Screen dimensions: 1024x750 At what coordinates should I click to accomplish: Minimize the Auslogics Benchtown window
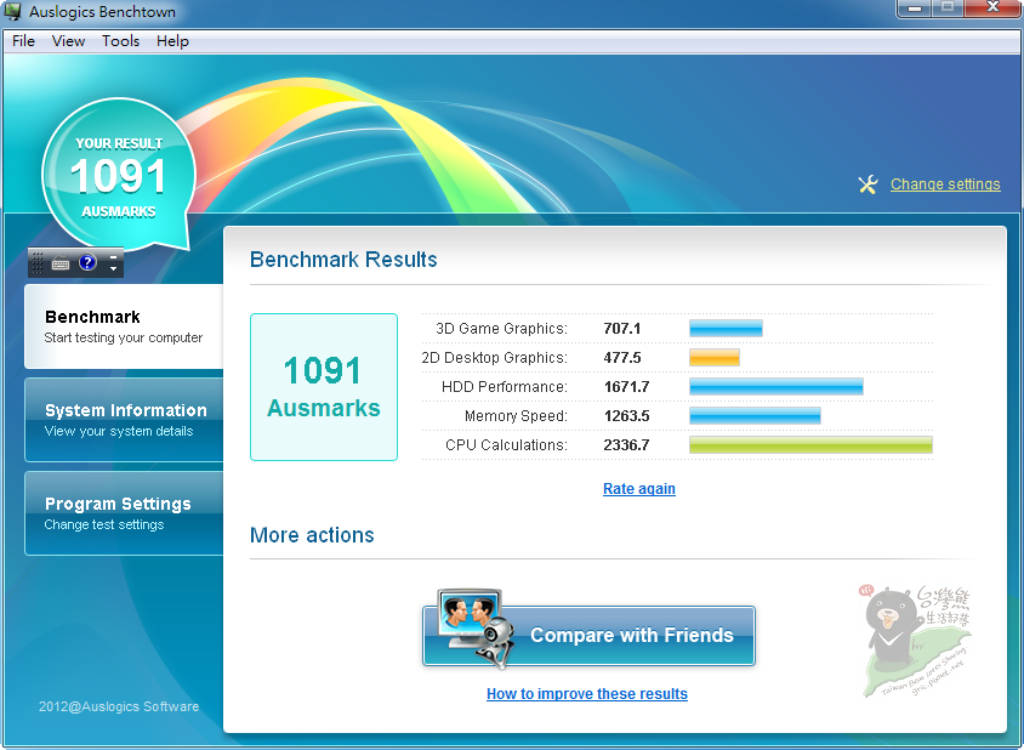tap(914, 8)
